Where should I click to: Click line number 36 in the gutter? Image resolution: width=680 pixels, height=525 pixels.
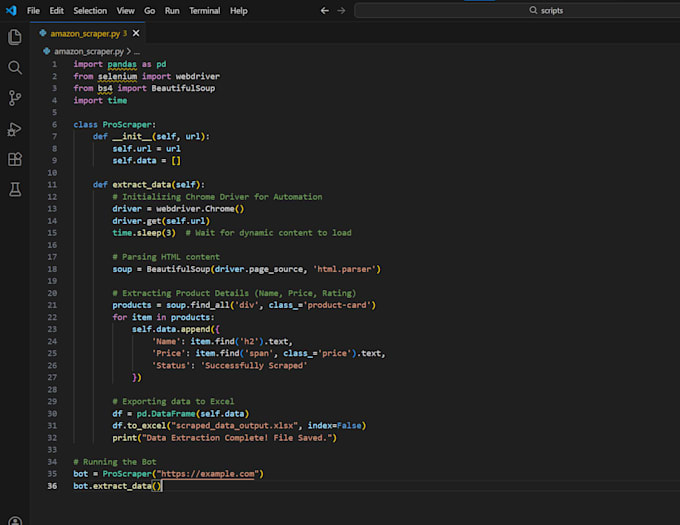(x=52, y=486)
